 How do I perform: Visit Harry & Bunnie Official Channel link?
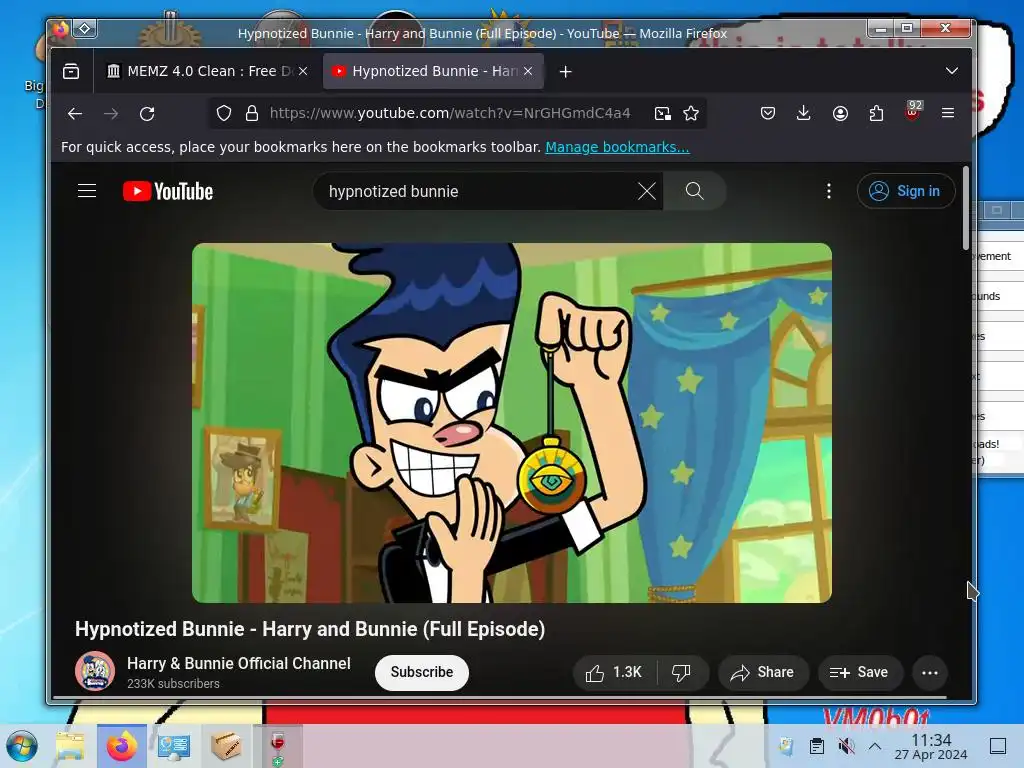[239, 664]
